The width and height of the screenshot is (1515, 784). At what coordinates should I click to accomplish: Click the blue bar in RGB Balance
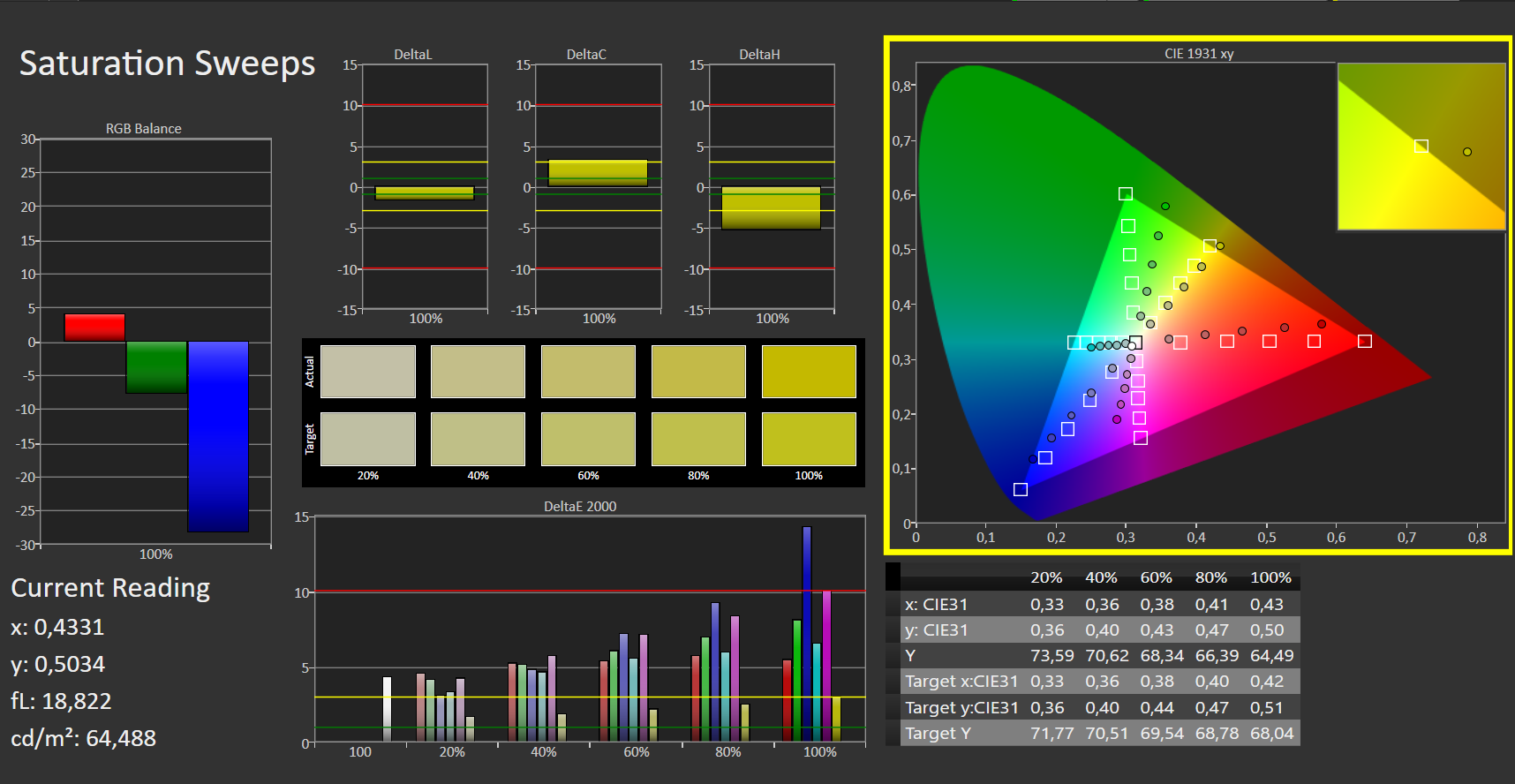tap(218, 436)
